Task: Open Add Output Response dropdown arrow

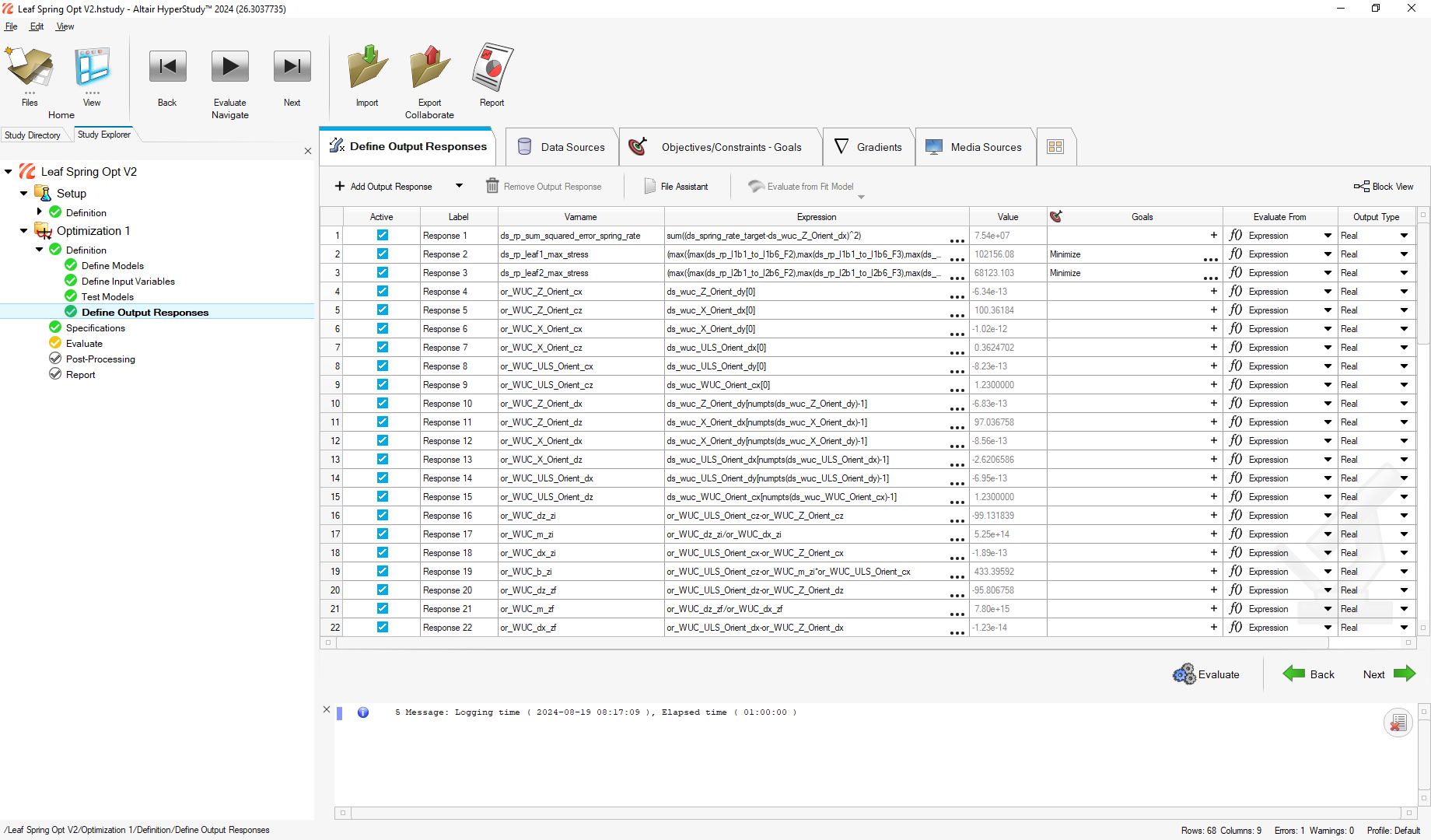Action: 459,186
